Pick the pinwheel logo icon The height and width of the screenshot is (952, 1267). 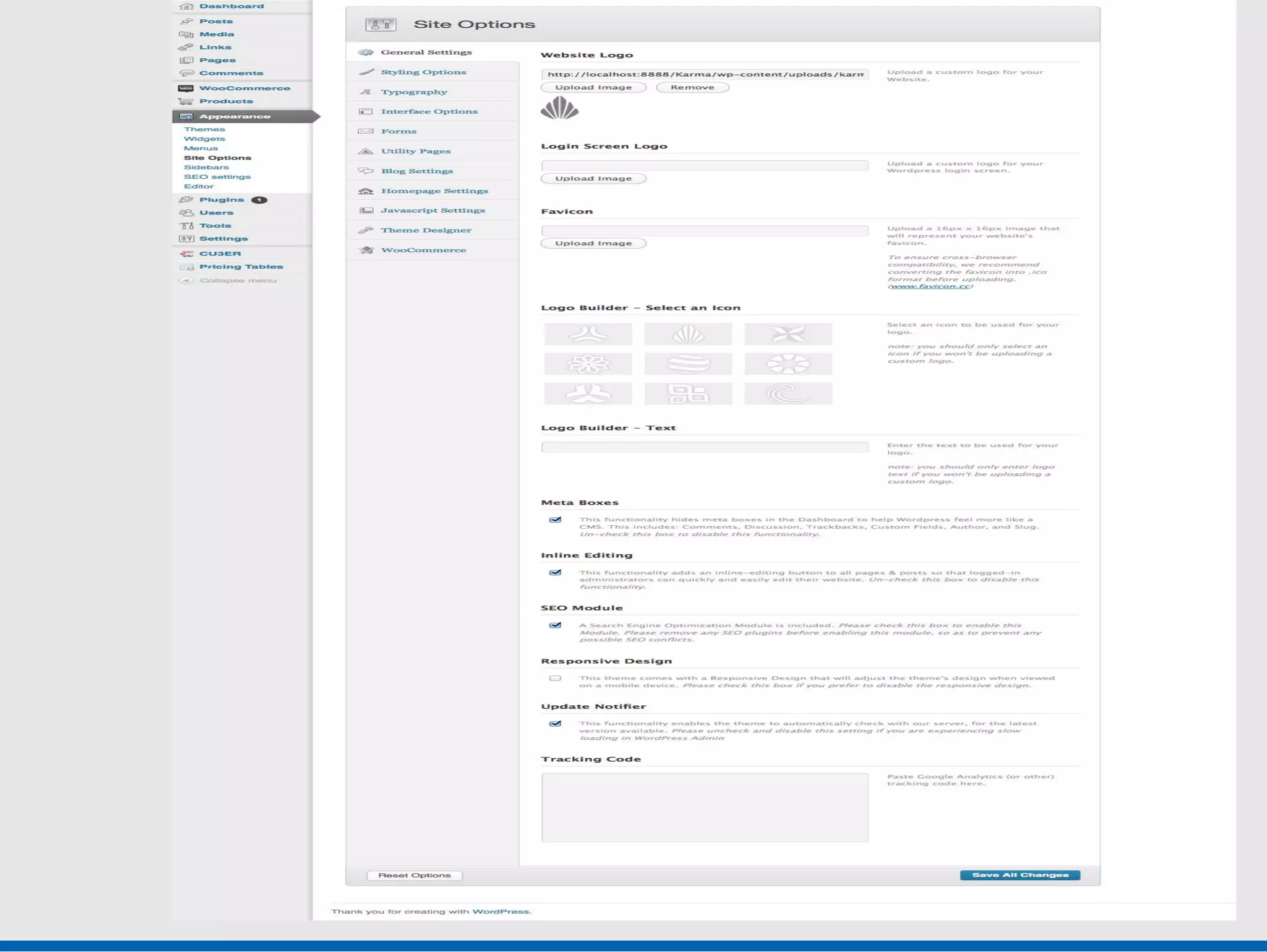coord(788,334)
